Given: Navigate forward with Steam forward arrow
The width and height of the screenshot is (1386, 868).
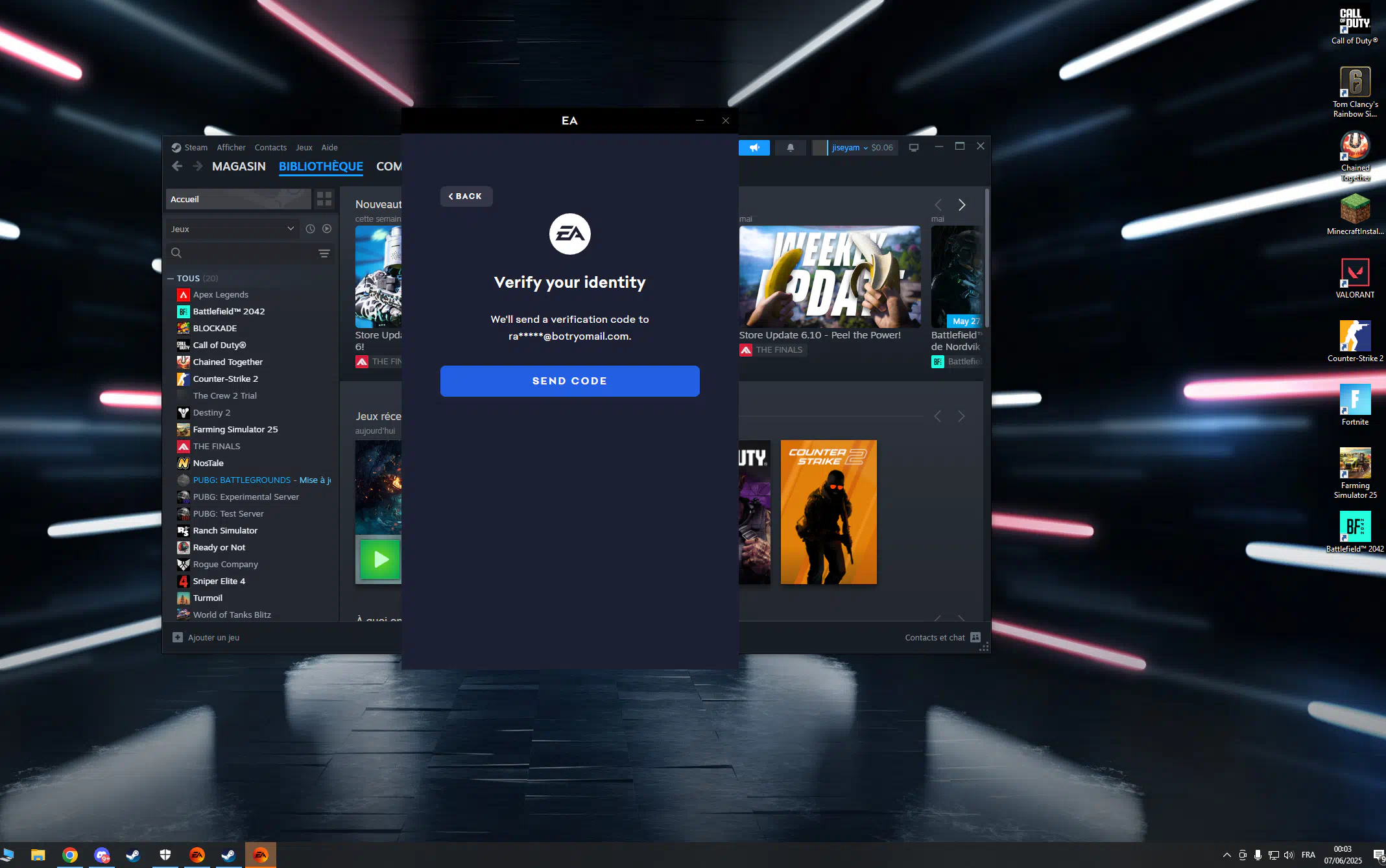Looking at the screenshot, I should [197, 166].
